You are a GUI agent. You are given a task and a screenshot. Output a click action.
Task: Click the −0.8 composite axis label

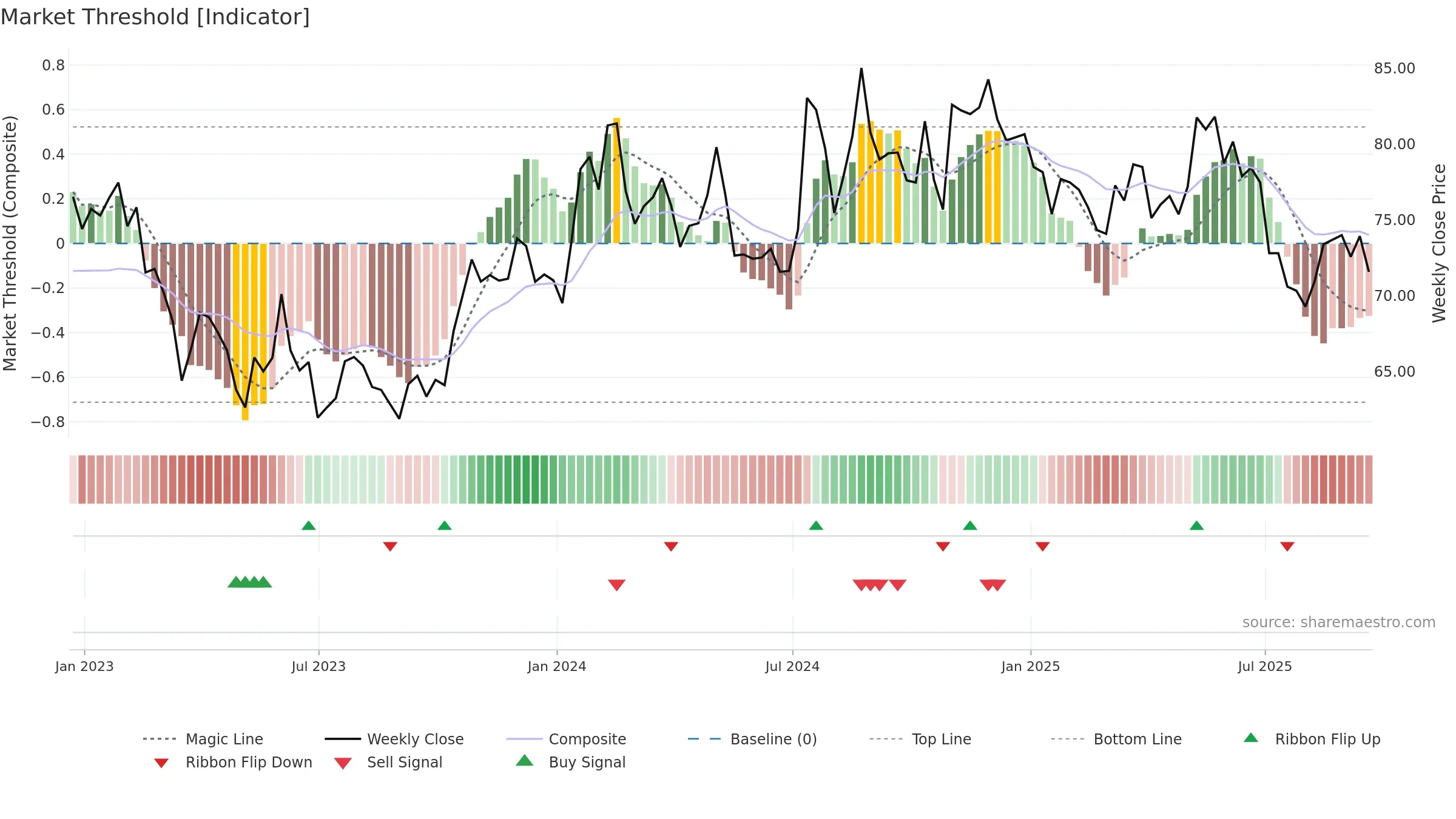(x=47, y=422)
